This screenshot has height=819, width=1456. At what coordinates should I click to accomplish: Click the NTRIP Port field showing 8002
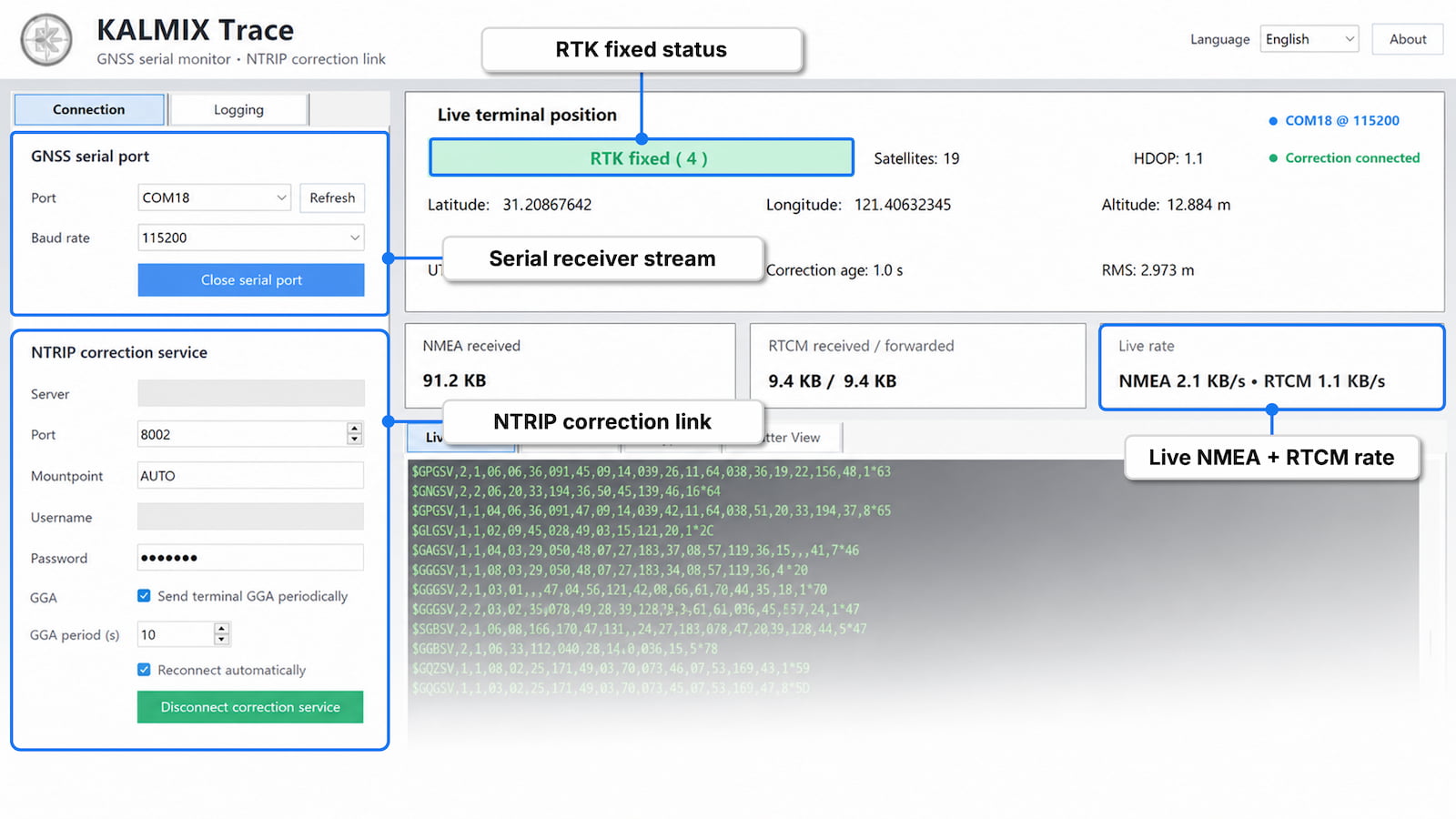point(242,434)
